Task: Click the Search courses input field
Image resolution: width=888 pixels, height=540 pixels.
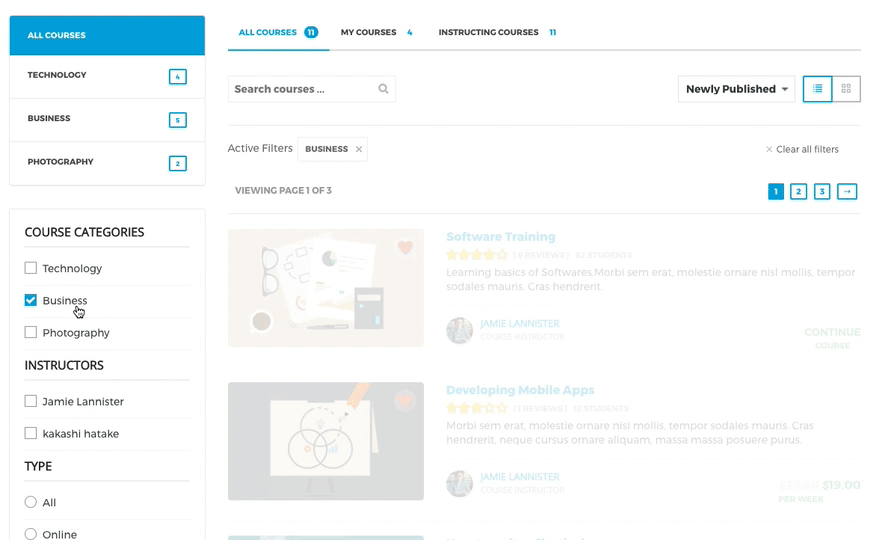Action: click(300, 89)
